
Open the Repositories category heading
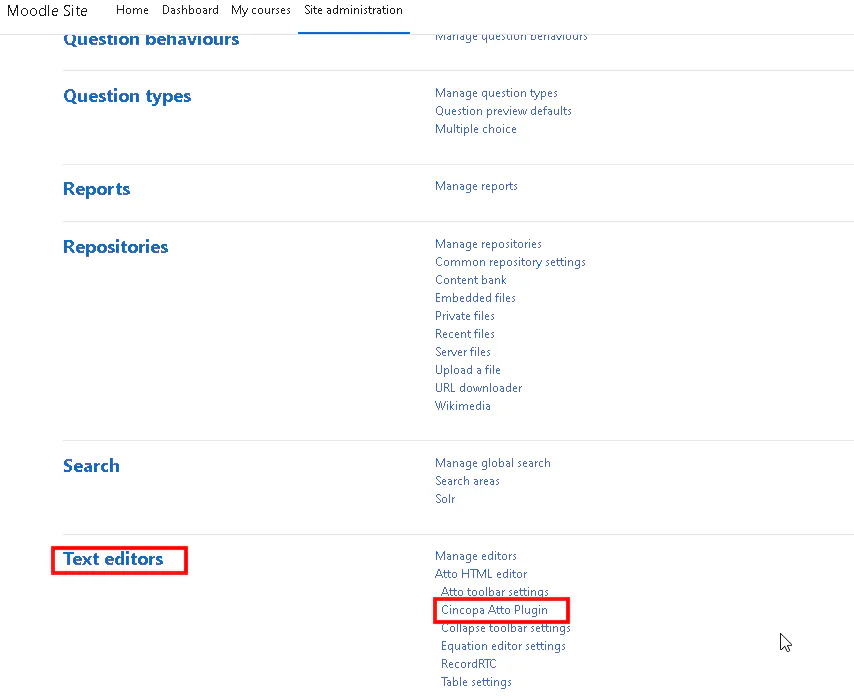click(115, 247)
